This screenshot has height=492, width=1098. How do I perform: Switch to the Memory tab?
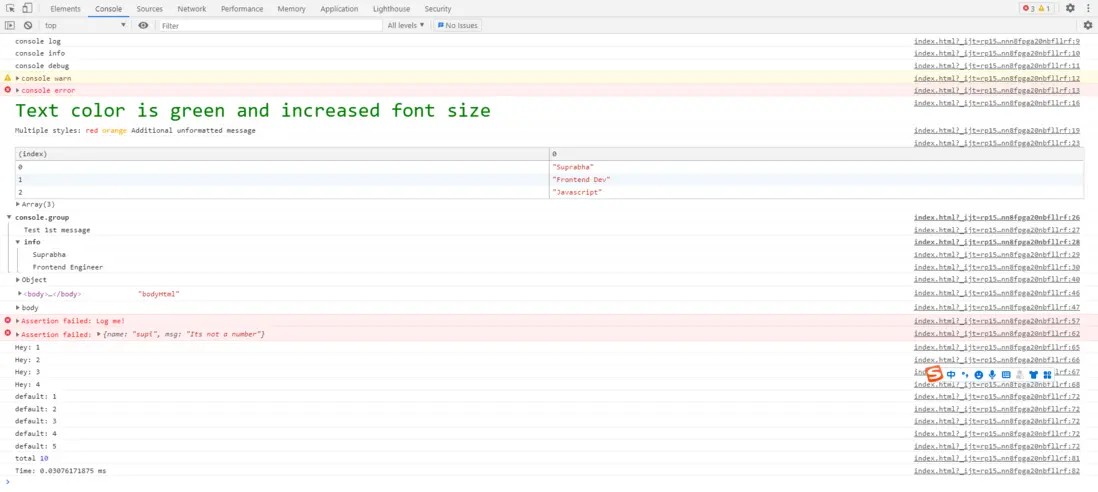[291, 8]
